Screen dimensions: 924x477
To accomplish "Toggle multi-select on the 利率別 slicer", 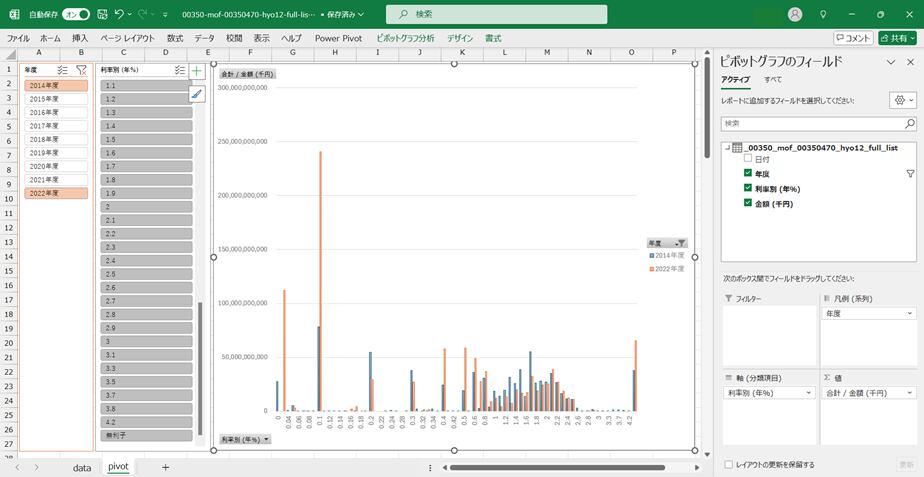I will (180, 71).
